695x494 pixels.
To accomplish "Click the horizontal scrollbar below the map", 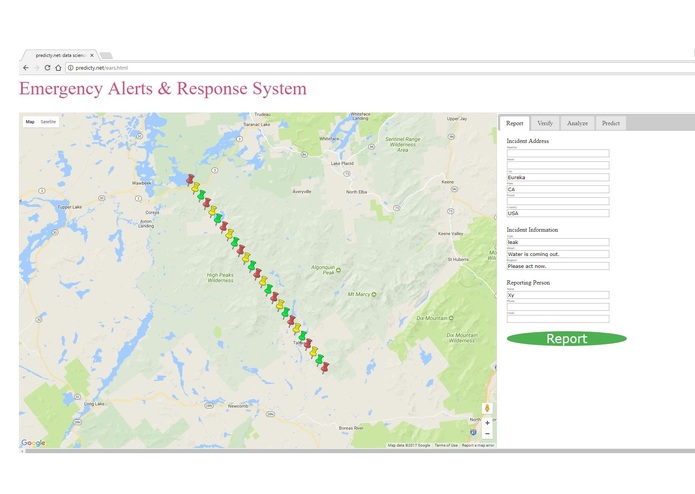I will pyautogui.click(x=359, y=451).
